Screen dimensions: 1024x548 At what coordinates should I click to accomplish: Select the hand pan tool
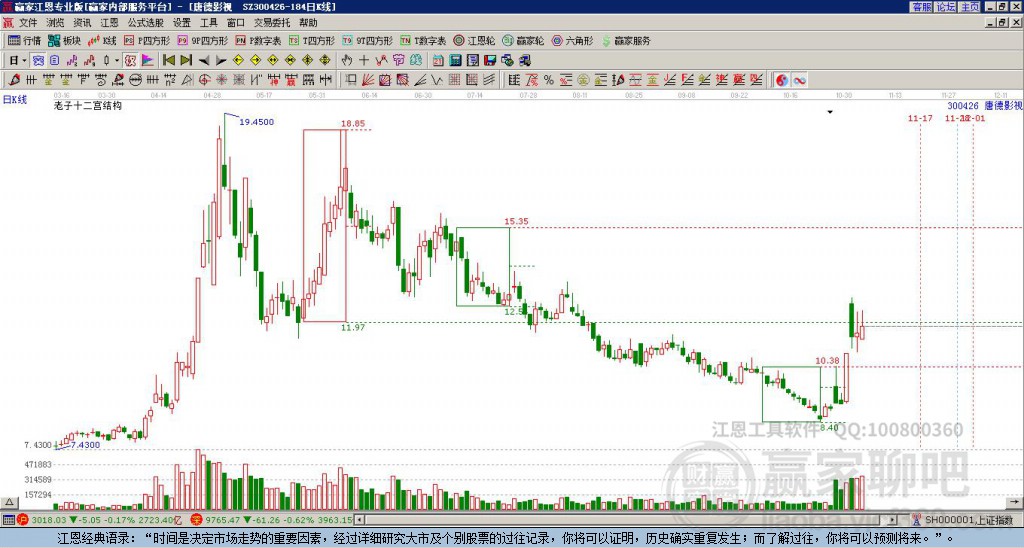pyautogui.click(x=347, y=61)
